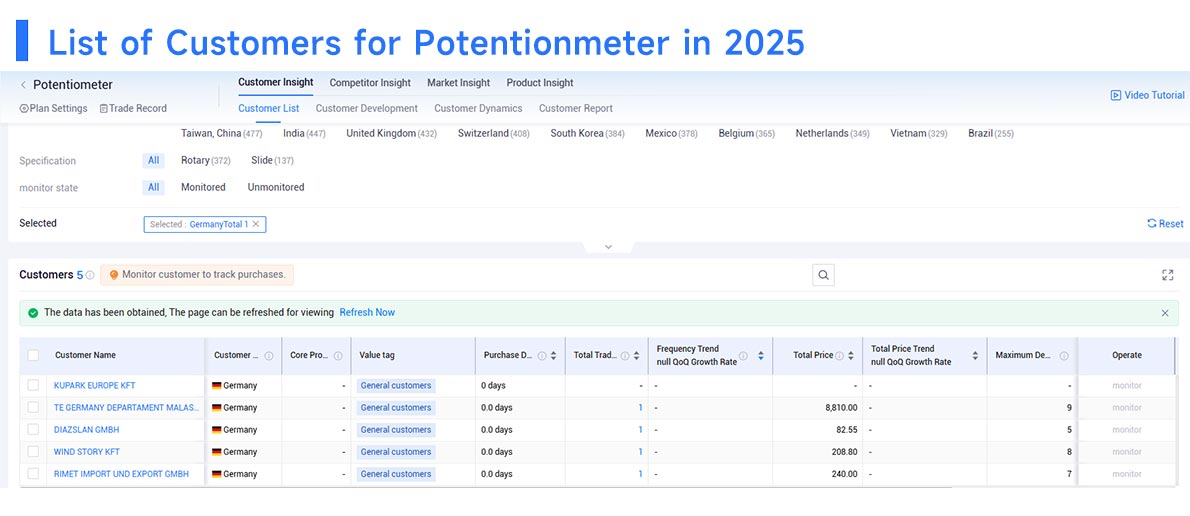Switch to the Competitor Insight tab
Image resolution: width=1190 pixels, height=516 pixels.
(x=370, y=83)
